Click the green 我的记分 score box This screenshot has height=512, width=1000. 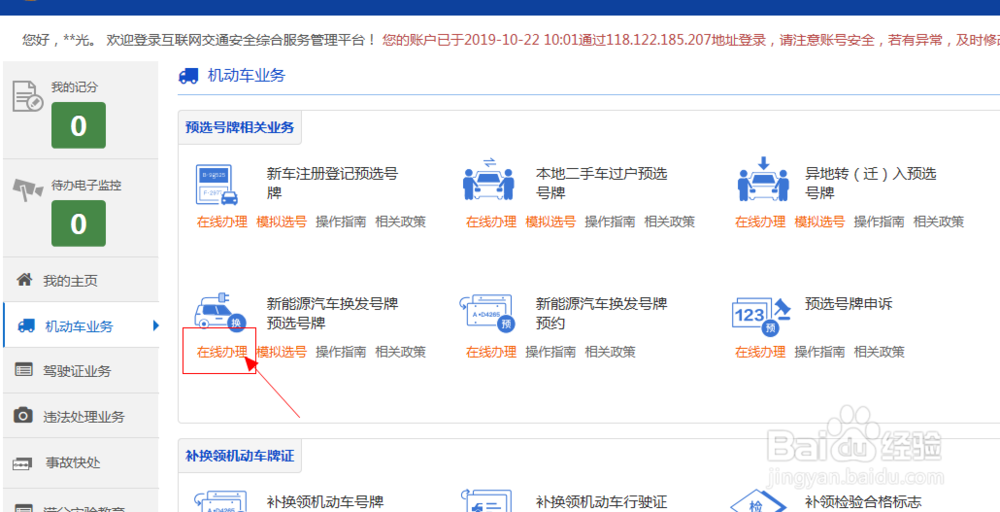point(78,126)
